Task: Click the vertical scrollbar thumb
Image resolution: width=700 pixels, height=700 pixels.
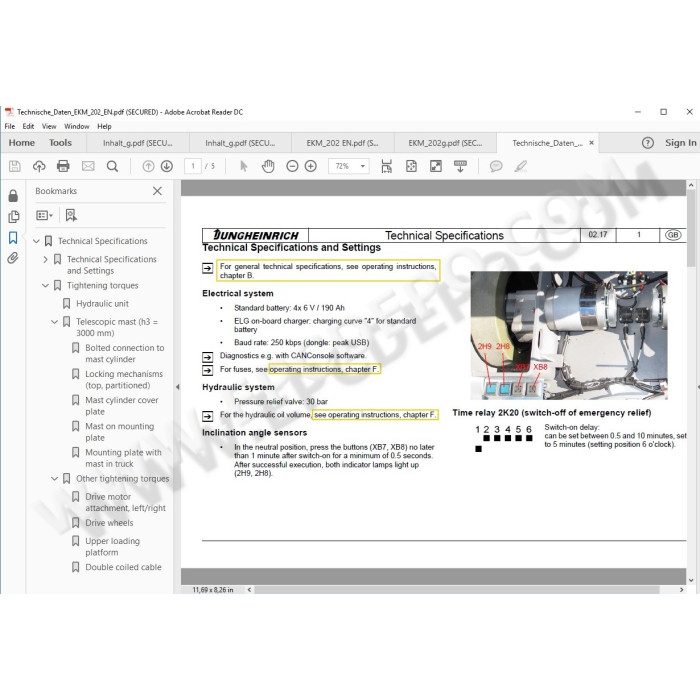Action: pyautogui.click(x=691, y=228)
